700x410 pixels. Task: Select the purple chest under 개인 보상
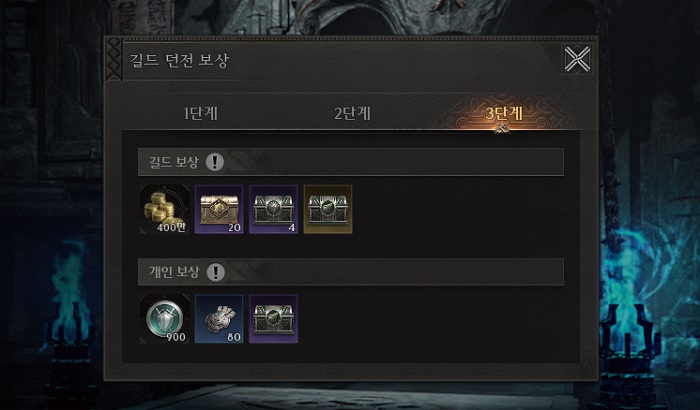point(274,319)
